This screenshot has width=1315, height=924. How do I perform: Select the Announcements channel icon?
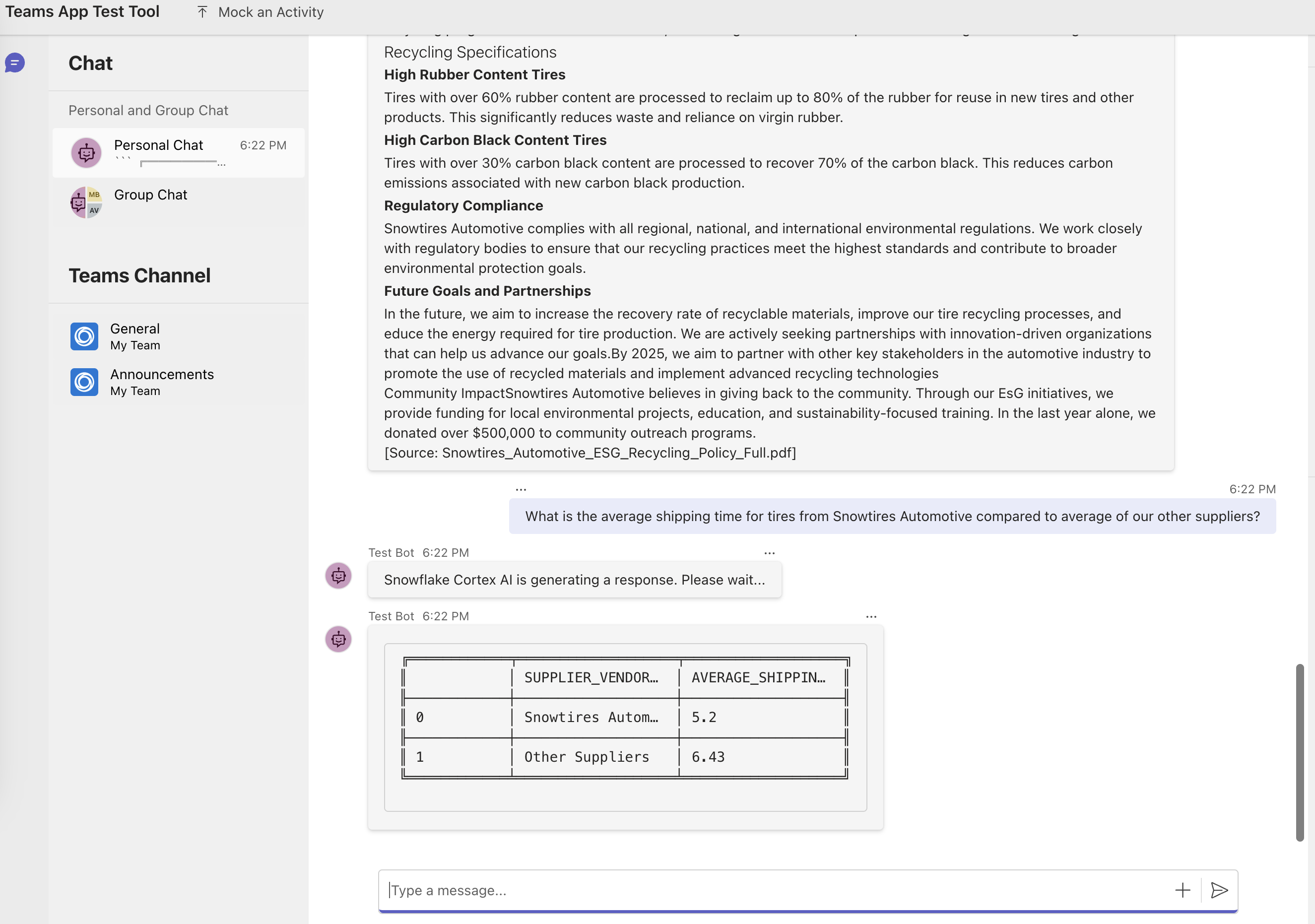coord(84,382)
